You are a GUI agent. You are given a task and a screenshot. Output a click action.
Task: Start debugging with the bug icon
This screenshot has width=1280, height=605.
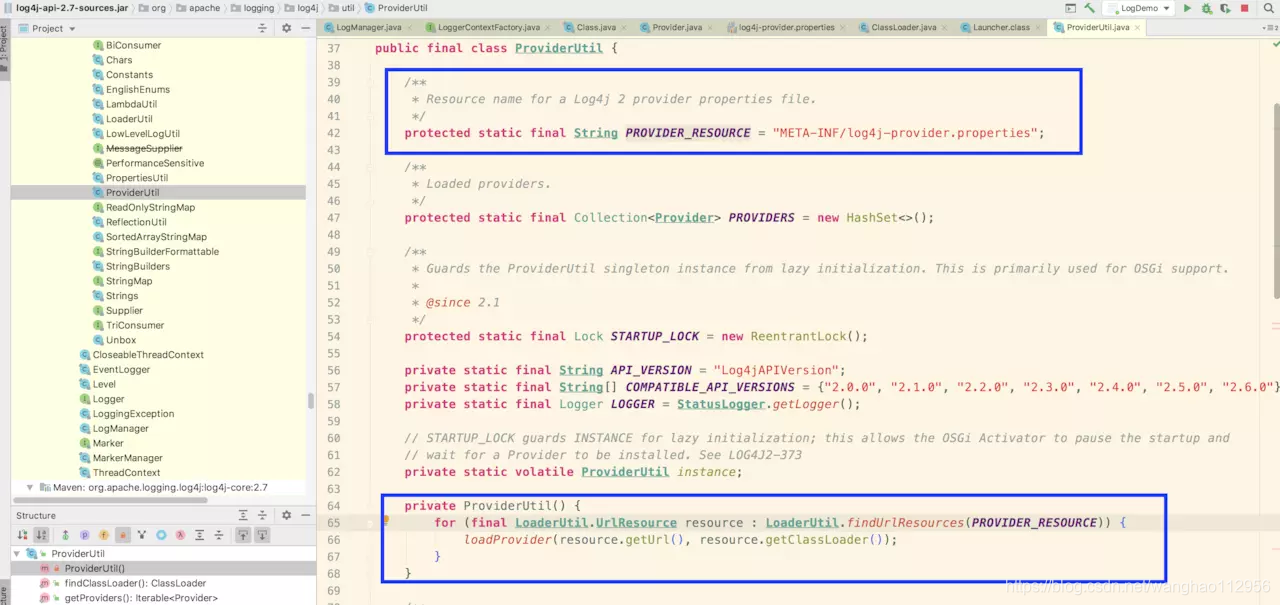click(x=1207, y=8)
